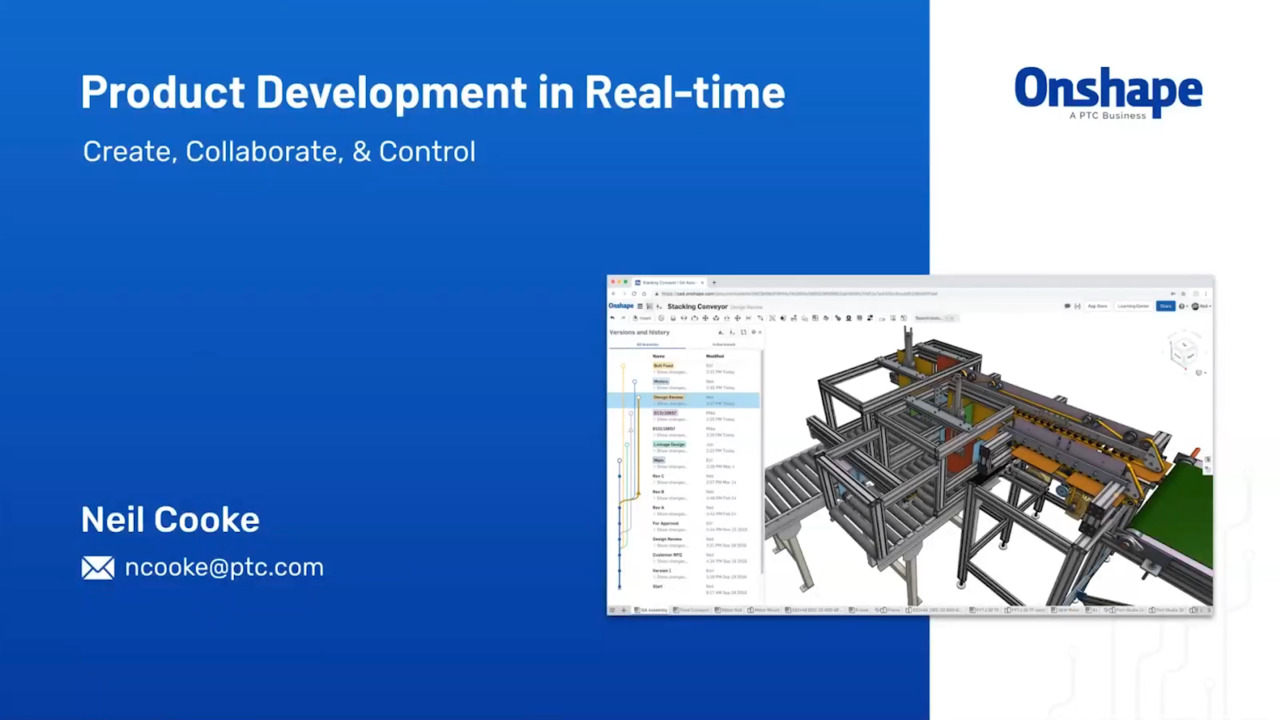The image size is (1280, 720).
Task: Open the comments speech-bubble icon
Action: pyautogui.click(x=1067, y=306)
